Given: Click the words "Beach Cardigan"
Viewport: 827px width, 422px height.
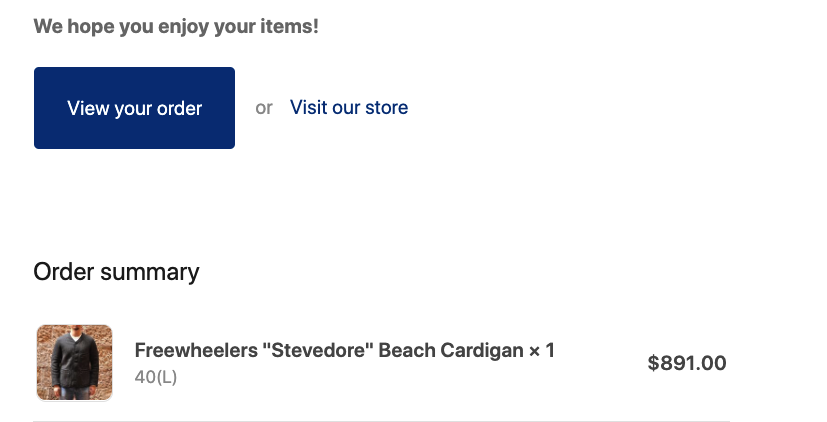Looking at the screenshot, I should 451,350.
